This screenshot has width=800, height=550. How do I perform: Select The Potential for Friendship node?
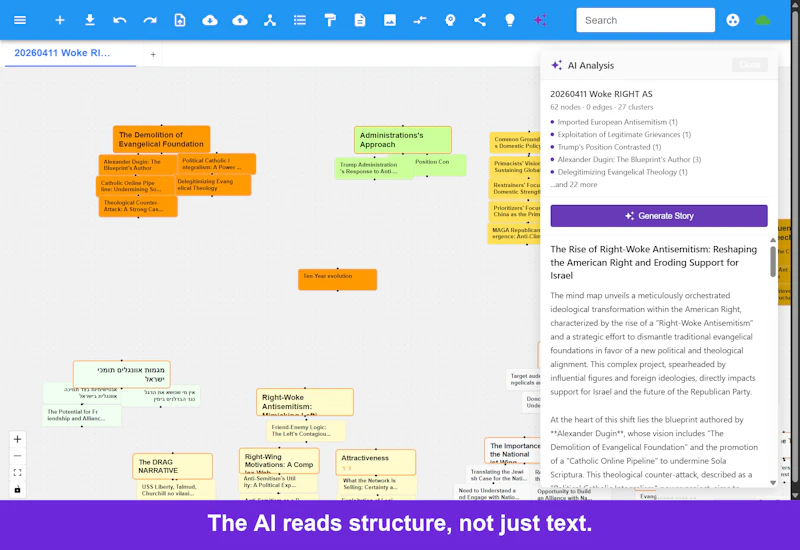point(82,415)
